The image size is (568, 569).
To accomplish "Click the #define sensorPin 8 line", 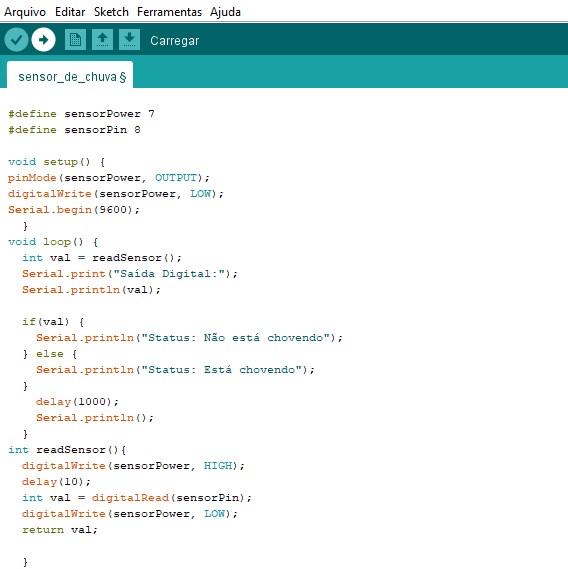I will click(74, 130).
